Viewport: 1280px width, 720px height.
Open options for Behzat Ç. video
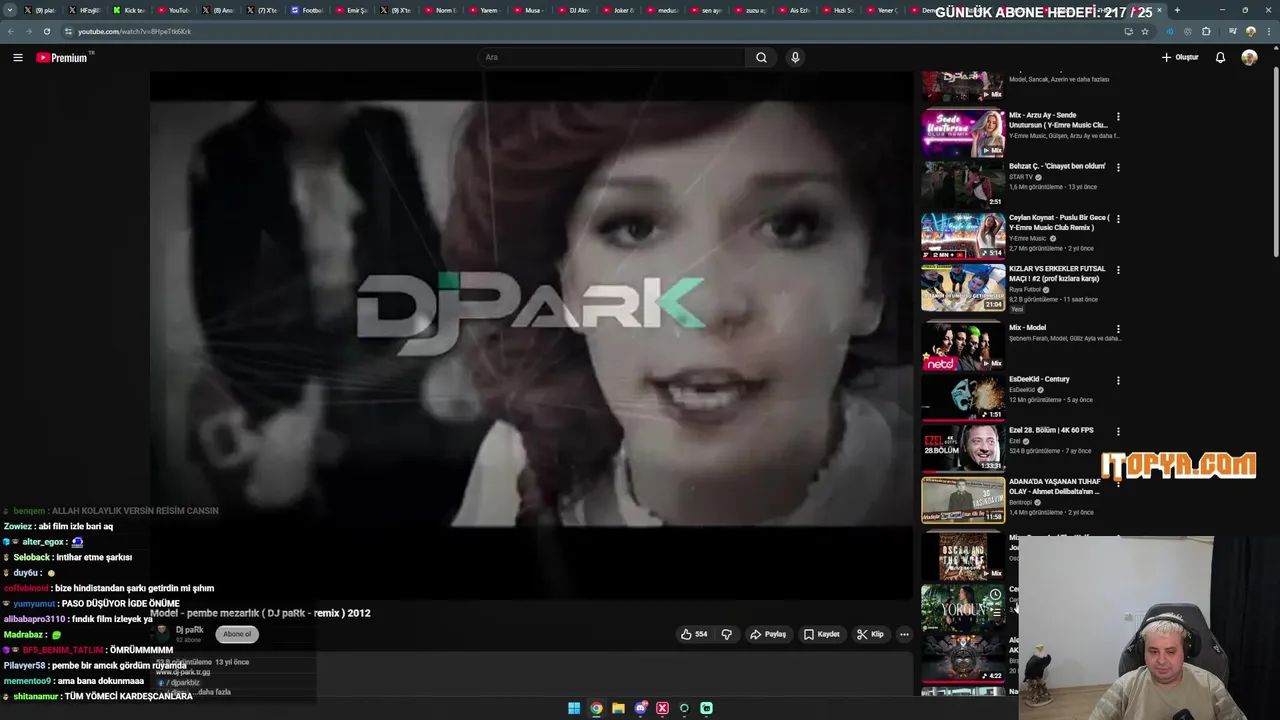[1118, 167]
